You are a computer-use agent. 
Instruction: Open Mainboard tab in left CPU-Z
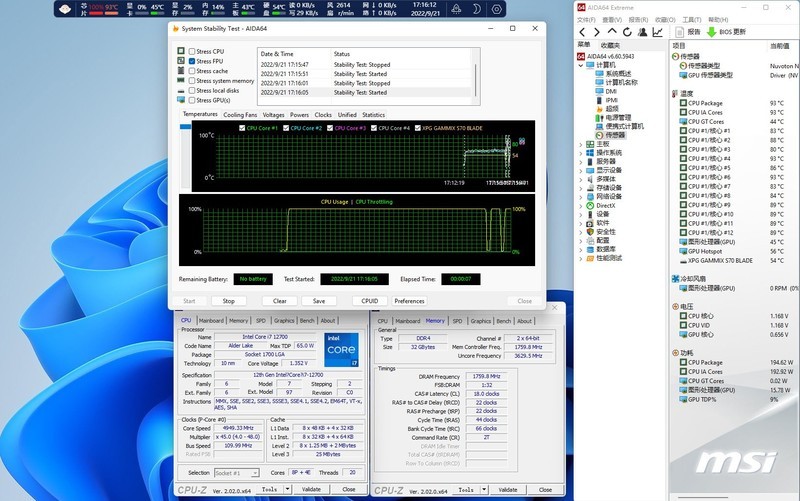211,321
